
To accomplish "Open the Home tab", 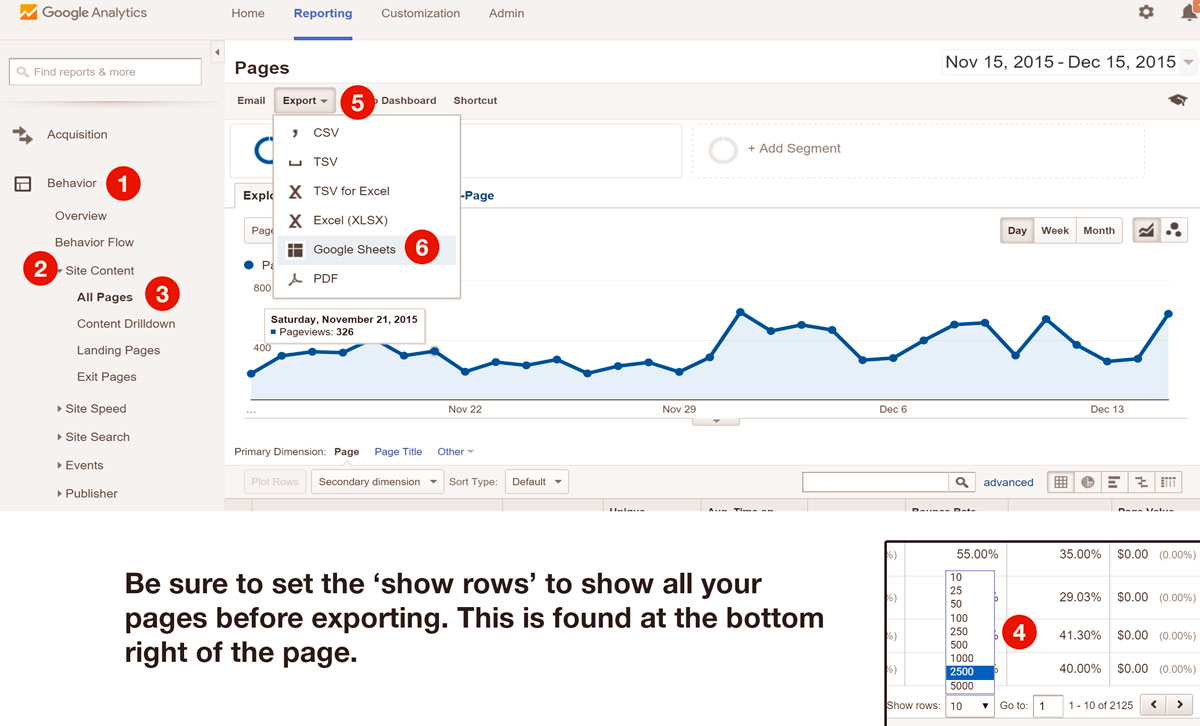I will [x=248, y=14].
